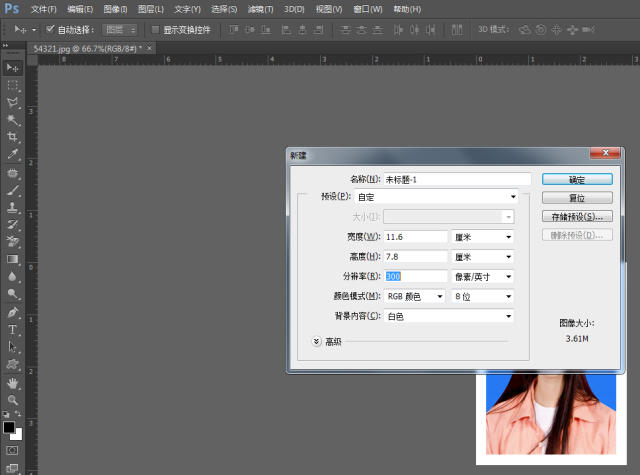640x475 pixels.
Task: Enable the 显示变换控件 checkbox
Action: [155, 30]
